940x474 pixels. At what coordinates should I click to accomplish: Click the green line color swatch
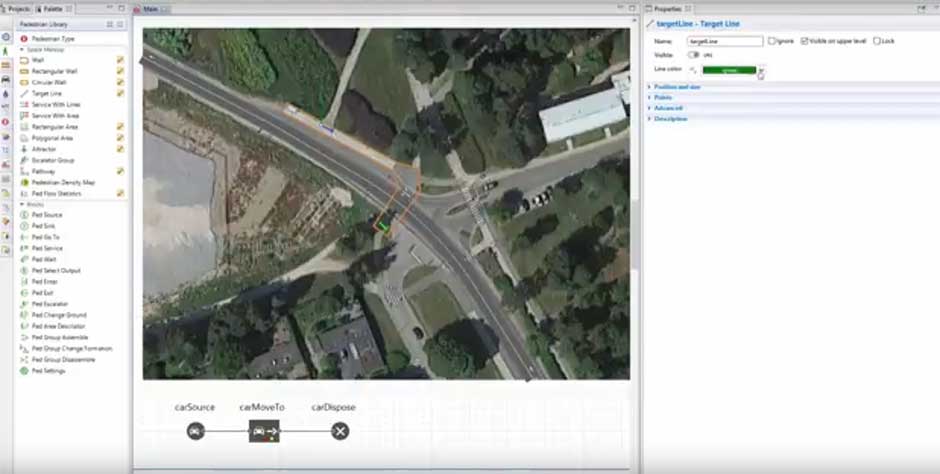coord(729,70)
